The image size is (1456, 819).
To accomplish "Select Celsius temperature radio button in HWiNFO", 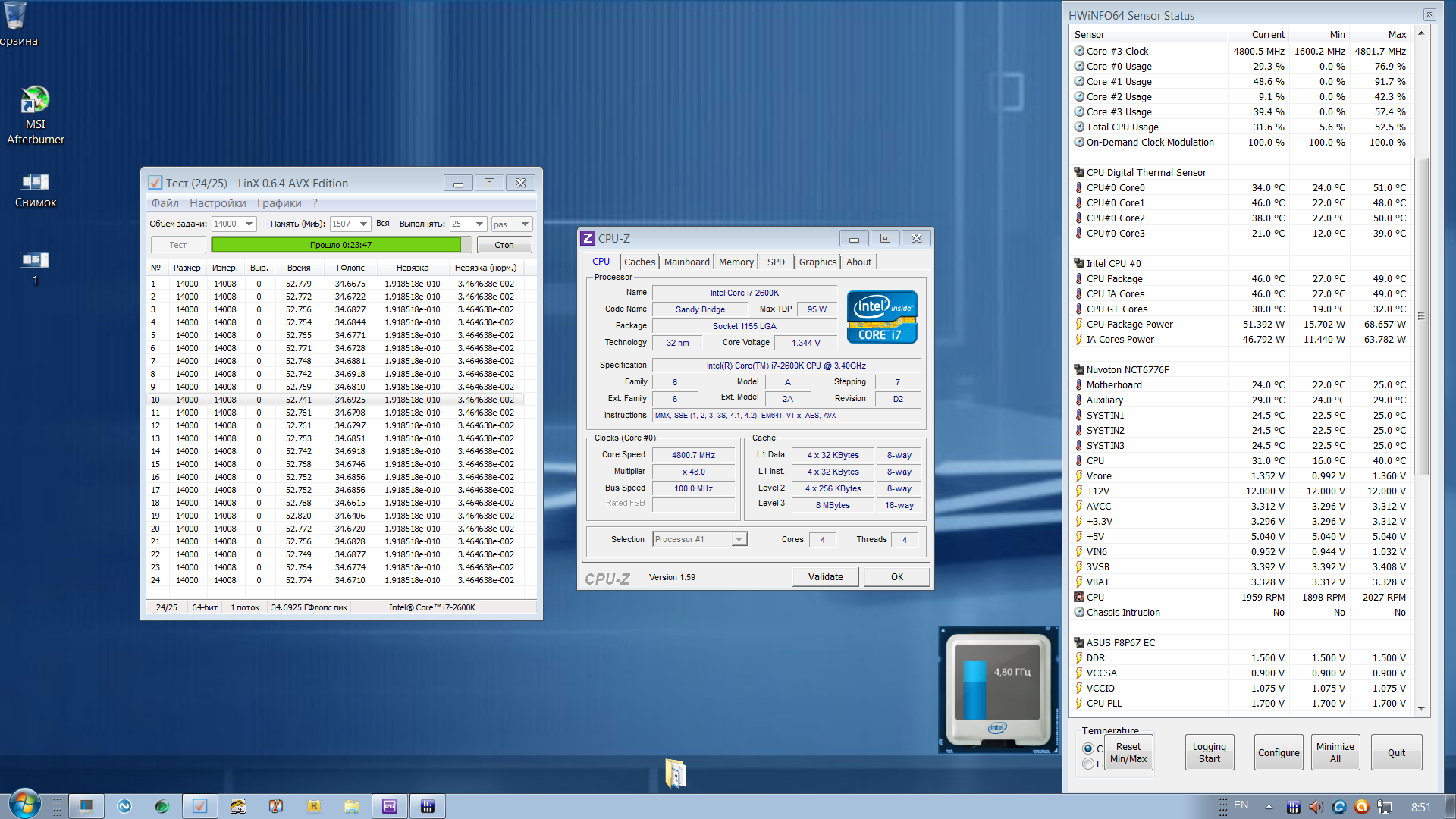I will [x=1088, y=748].
